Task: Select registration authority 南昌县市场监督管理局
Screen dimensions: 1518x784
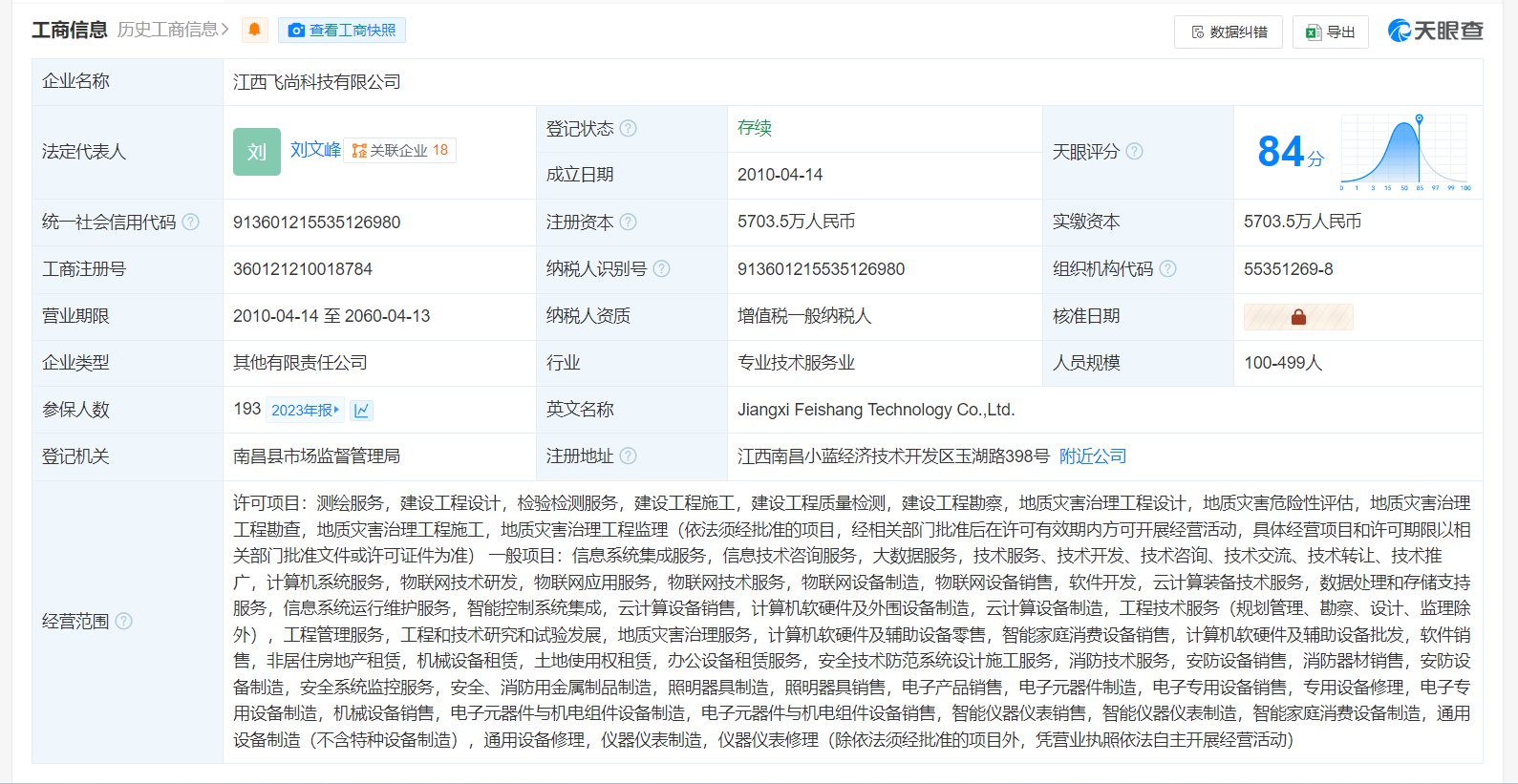Action: tap(316, 456)
